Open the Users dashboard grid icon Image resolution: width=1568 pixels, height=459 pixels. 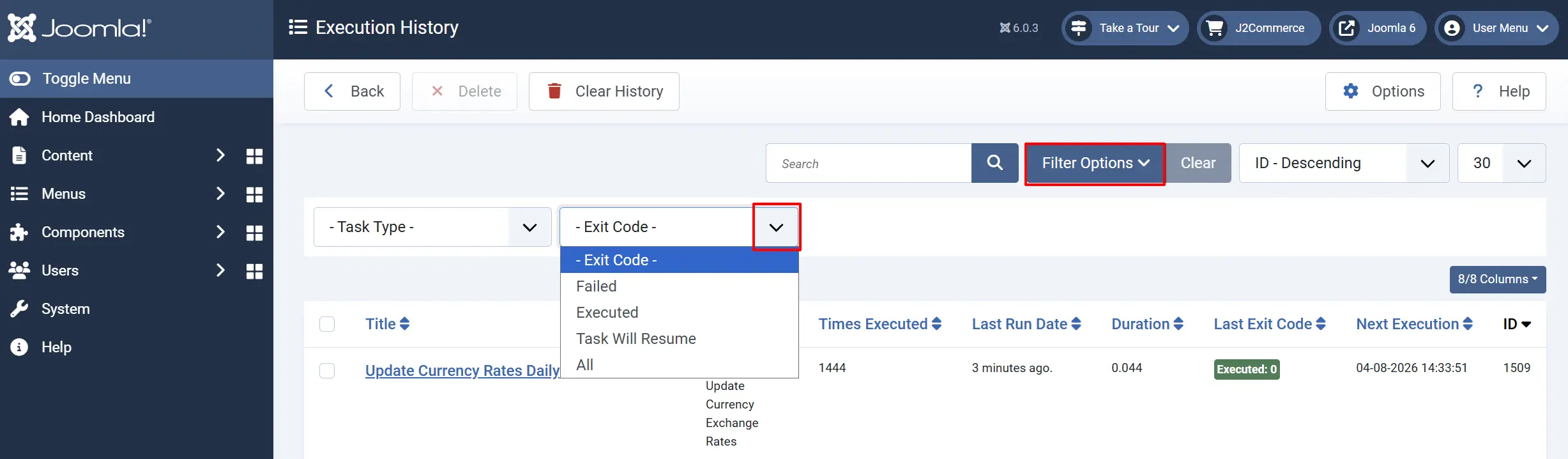tap(254, 271)
